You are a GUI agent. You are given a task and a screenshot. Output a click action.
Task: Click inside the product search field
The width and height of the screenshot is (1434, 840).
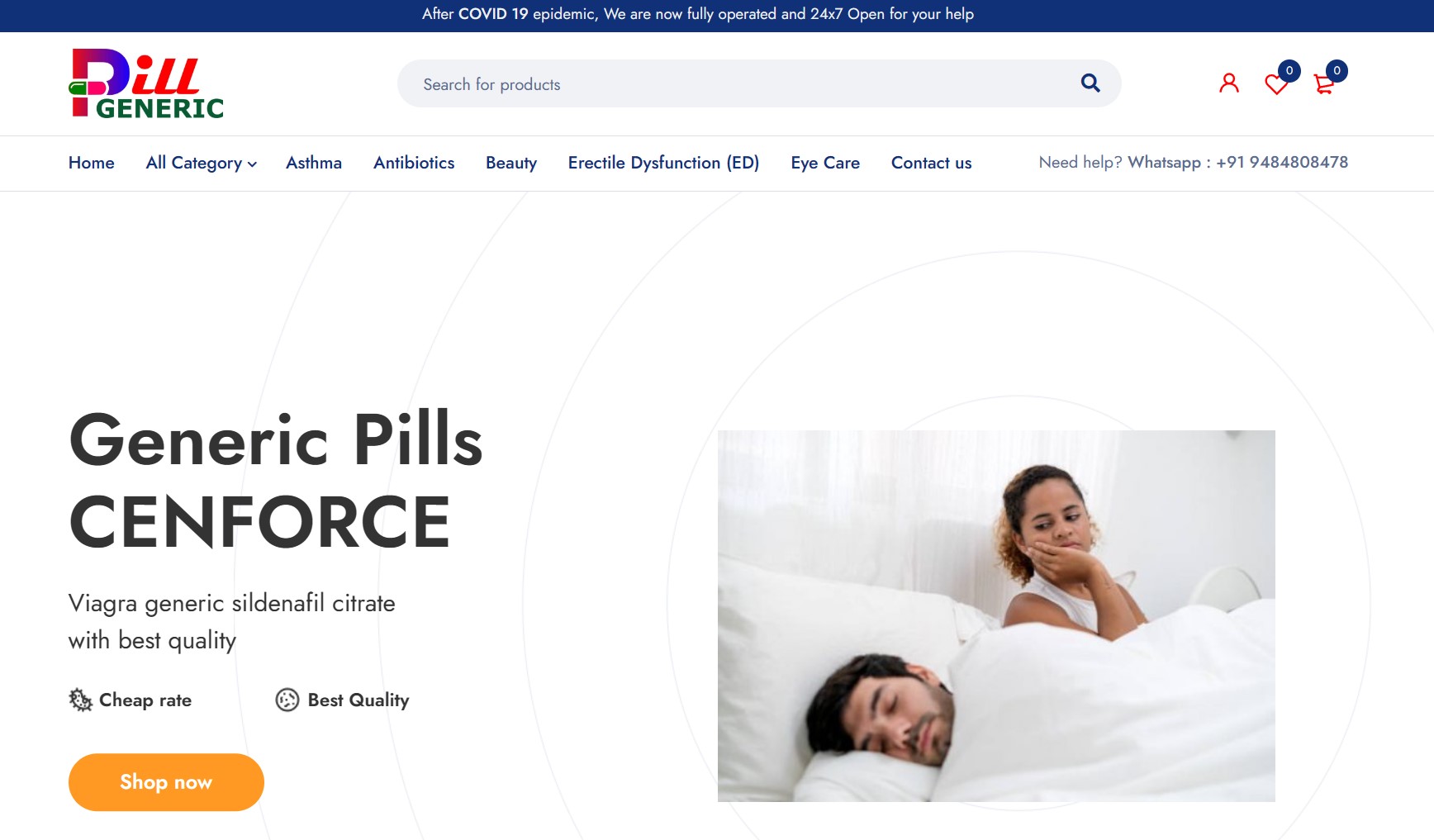tap(661, 83)
